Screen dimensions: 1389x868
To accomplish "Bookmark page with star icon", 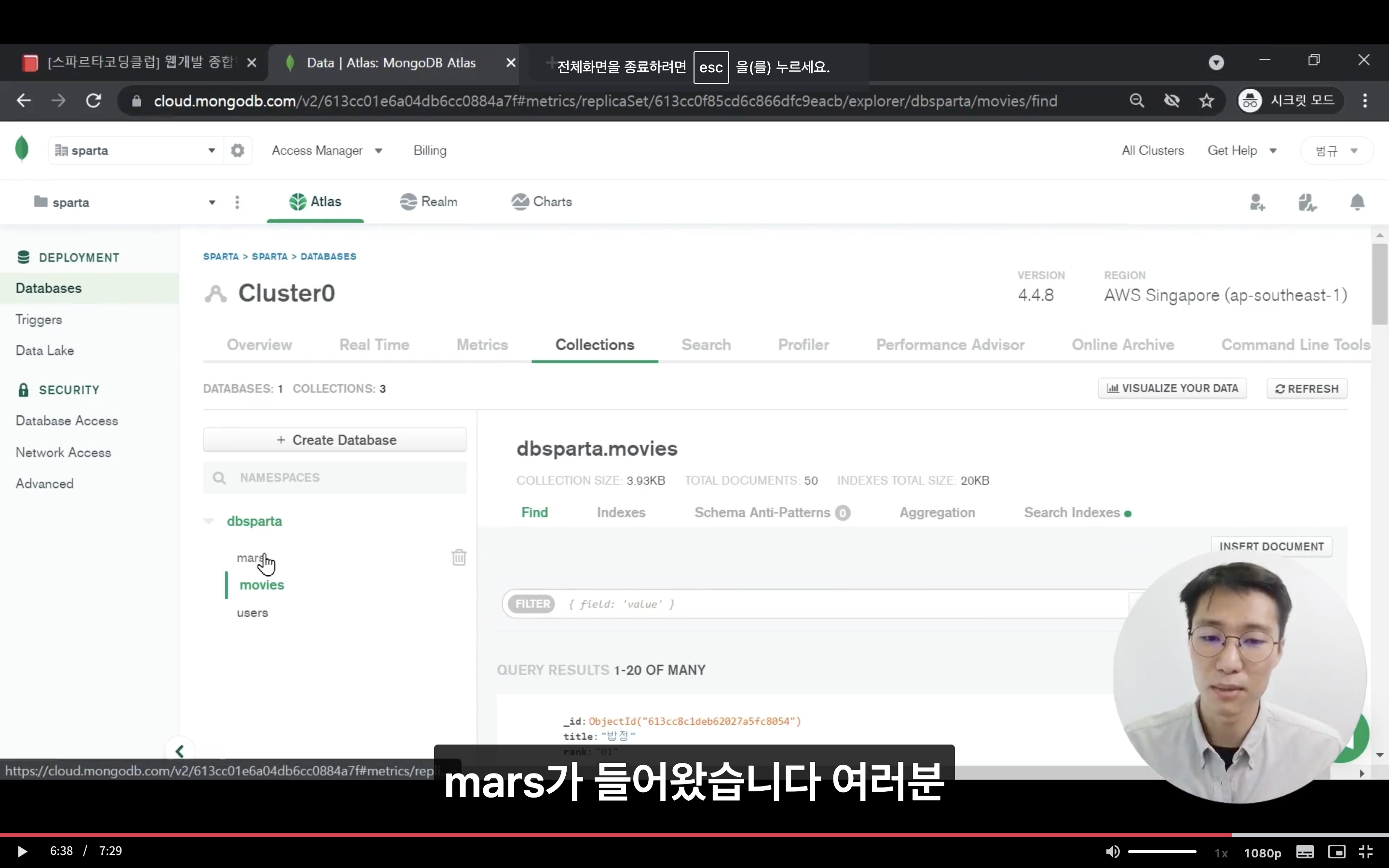I will click(1207, 101).
